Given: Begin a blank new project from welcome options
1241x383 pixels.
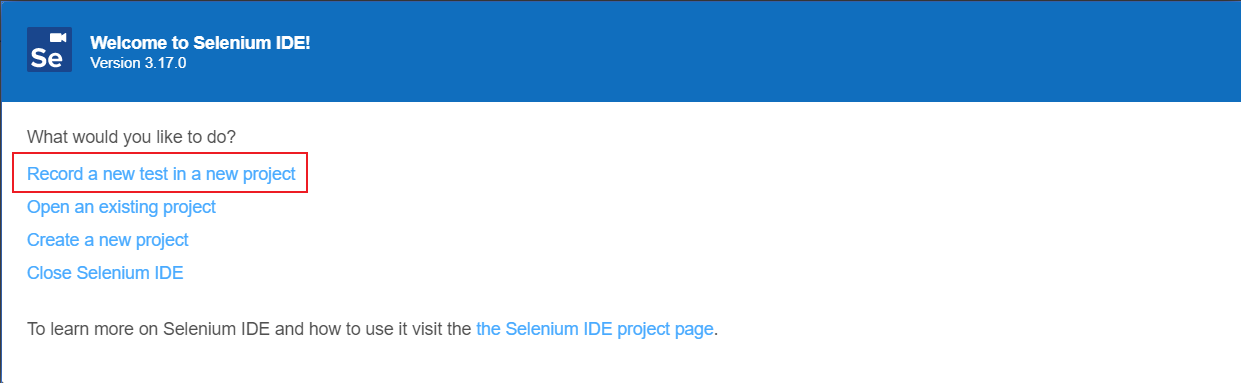Looking at the screenshot, I should tap(108, 240).
